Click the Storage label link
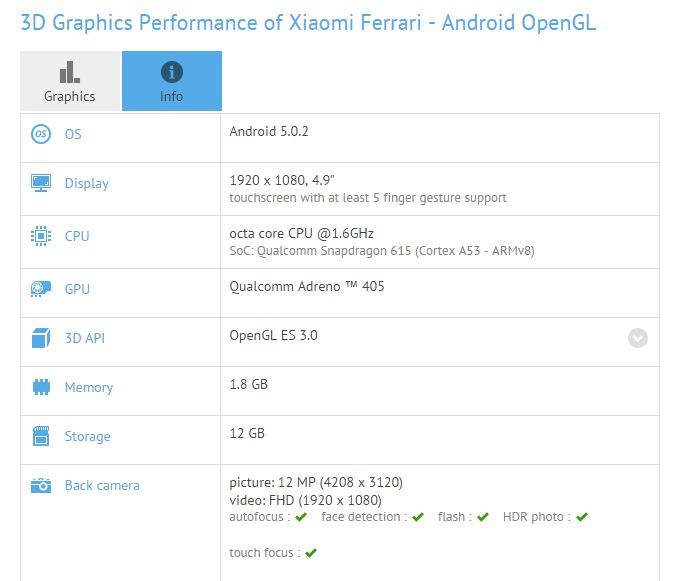The image size is (691, 581). pyautogui.click(x=87, y=436)
